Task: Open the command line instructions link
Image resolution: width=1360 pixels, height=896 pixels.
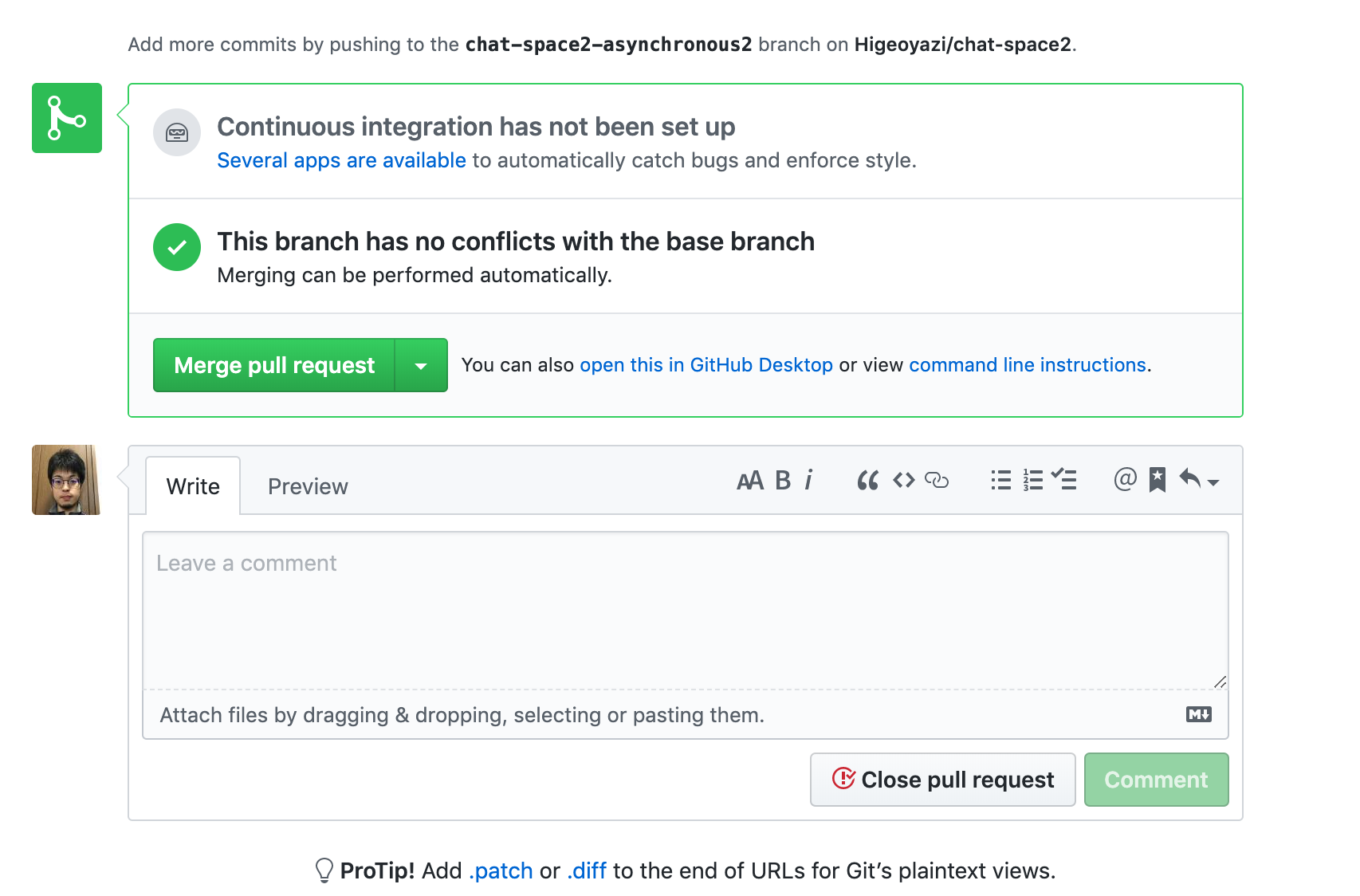Action: click(1027, 365)
